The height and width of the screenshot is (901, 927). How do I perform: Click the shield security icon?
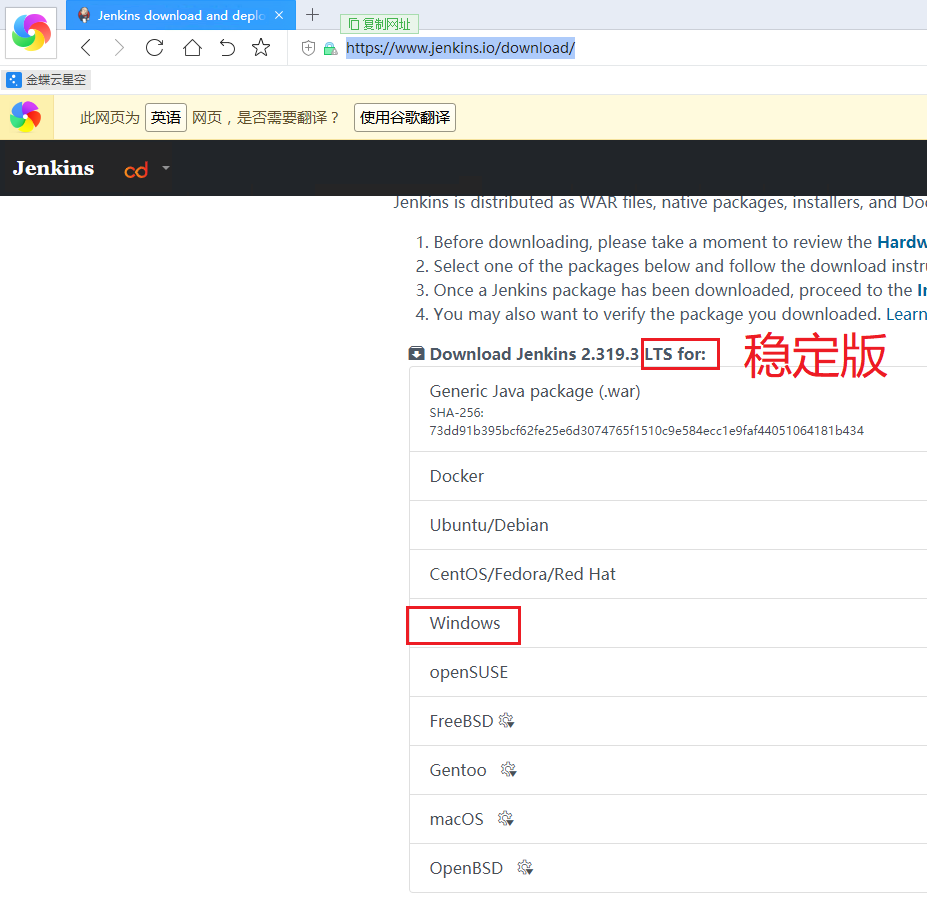(x=308, y=48)
